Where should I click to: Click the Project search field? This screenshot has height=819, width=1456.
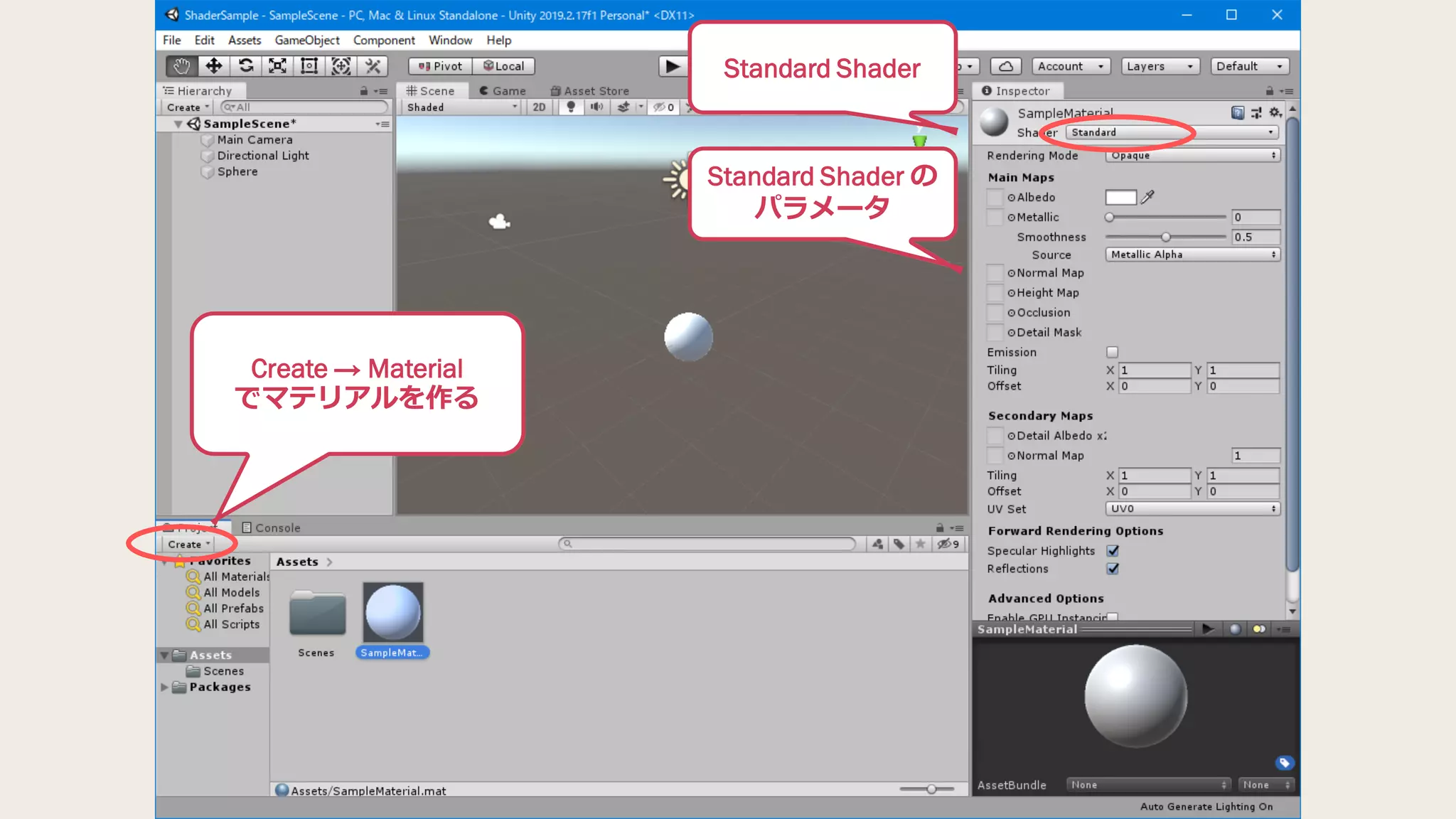[x=708, y=544]
